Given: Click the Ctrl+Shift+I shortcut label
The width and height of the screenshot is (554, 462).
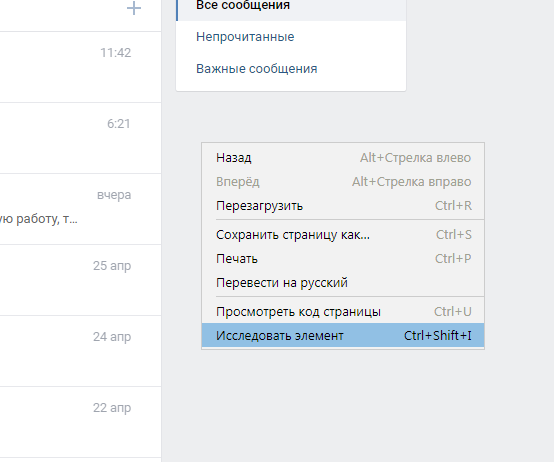Looking at the screenshot, I should click(x=438, y=336).
